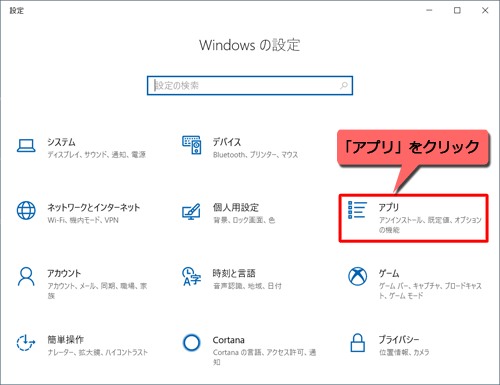Screen dimensions: 500x385
Task: Click the description 背景、ロック画面、色
Action: coord(244,220)
